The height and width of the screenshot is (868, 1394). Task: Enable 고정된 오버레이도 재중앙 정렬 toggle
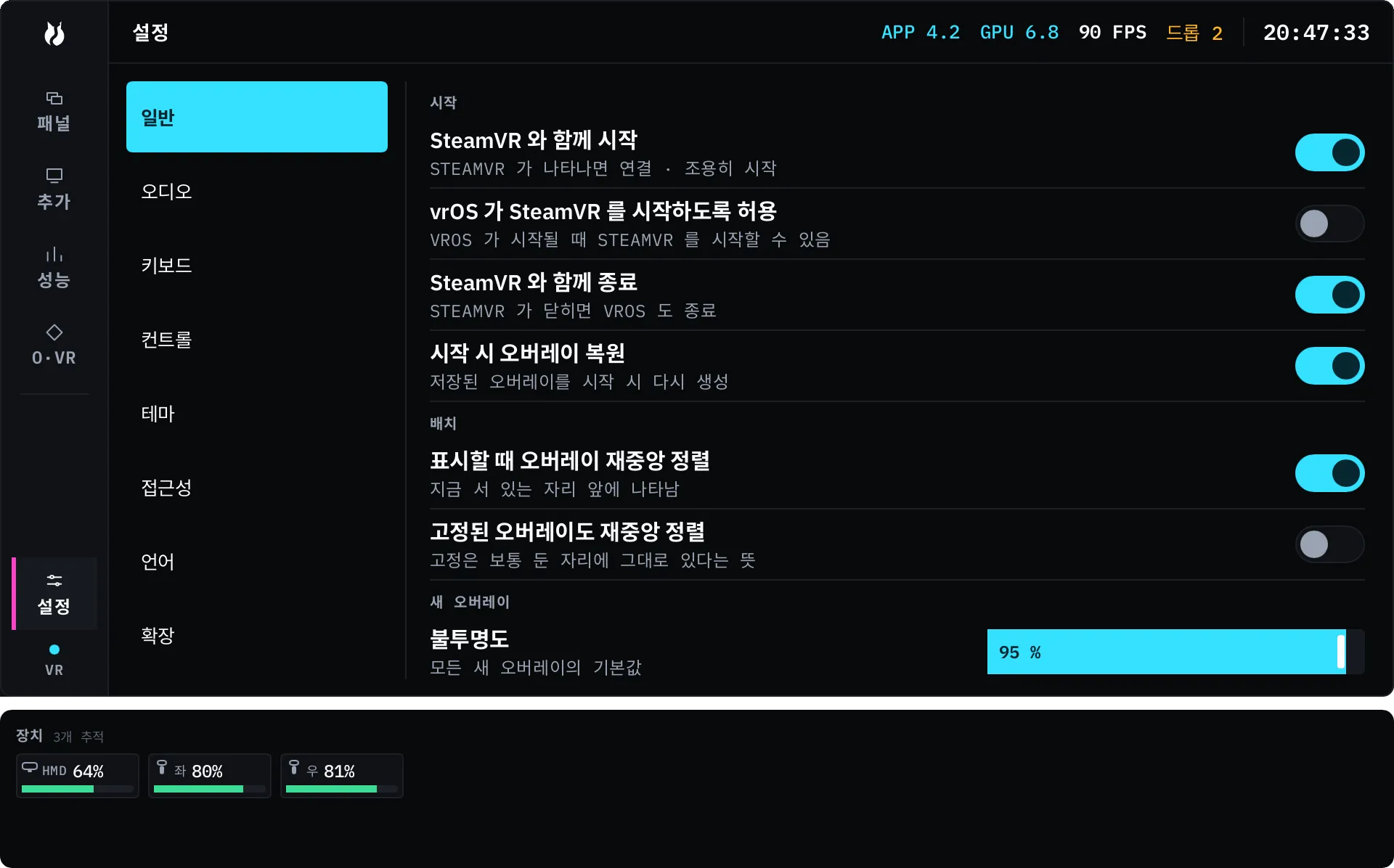coord(1329,544)
